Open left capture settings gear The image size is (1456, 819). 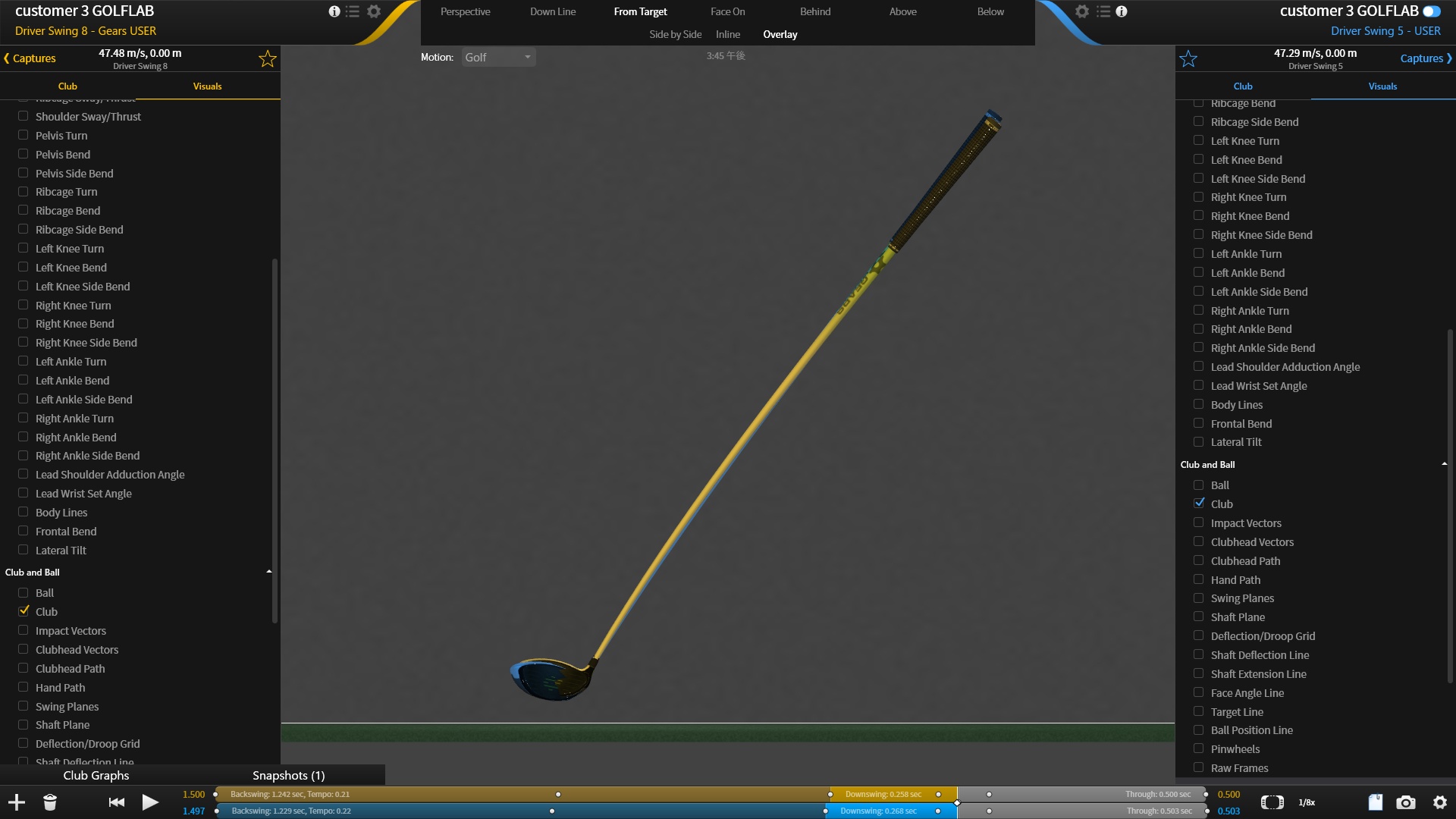pos(374,11)
